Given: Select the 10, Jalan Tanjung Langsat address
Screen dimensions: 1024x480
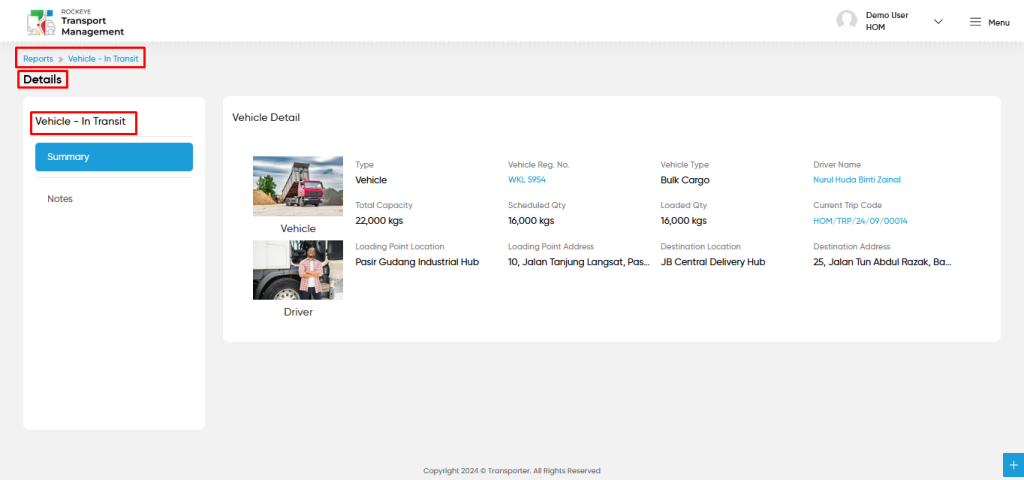Looking at the screenshot, I should pyautogui.click(x=579, y=262).
